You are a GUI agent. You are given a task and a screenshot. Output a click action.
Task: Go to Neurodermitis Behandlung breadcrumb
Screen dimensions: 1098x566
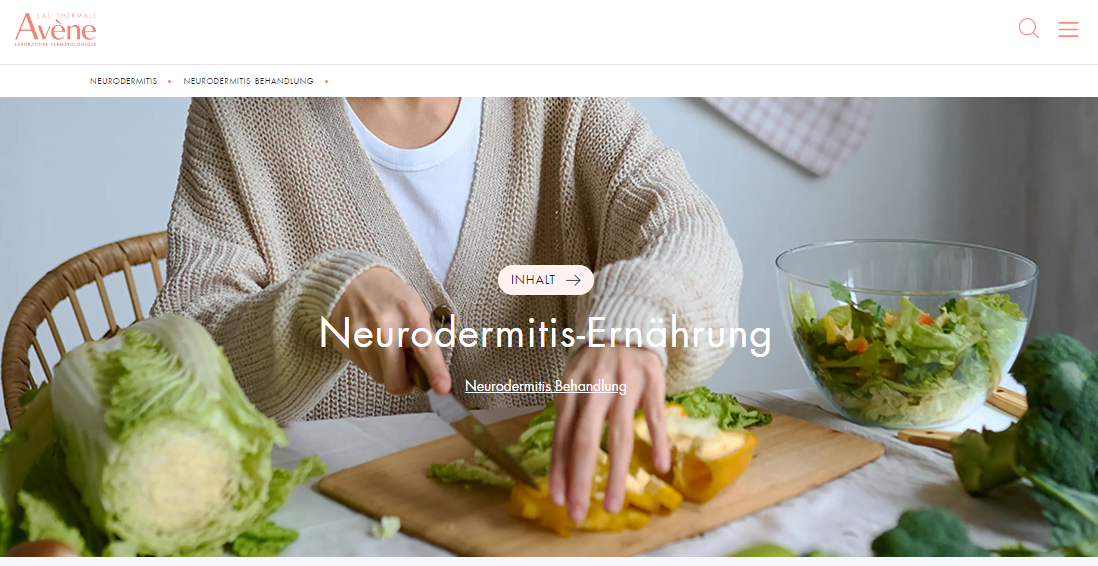pos(248,81)
